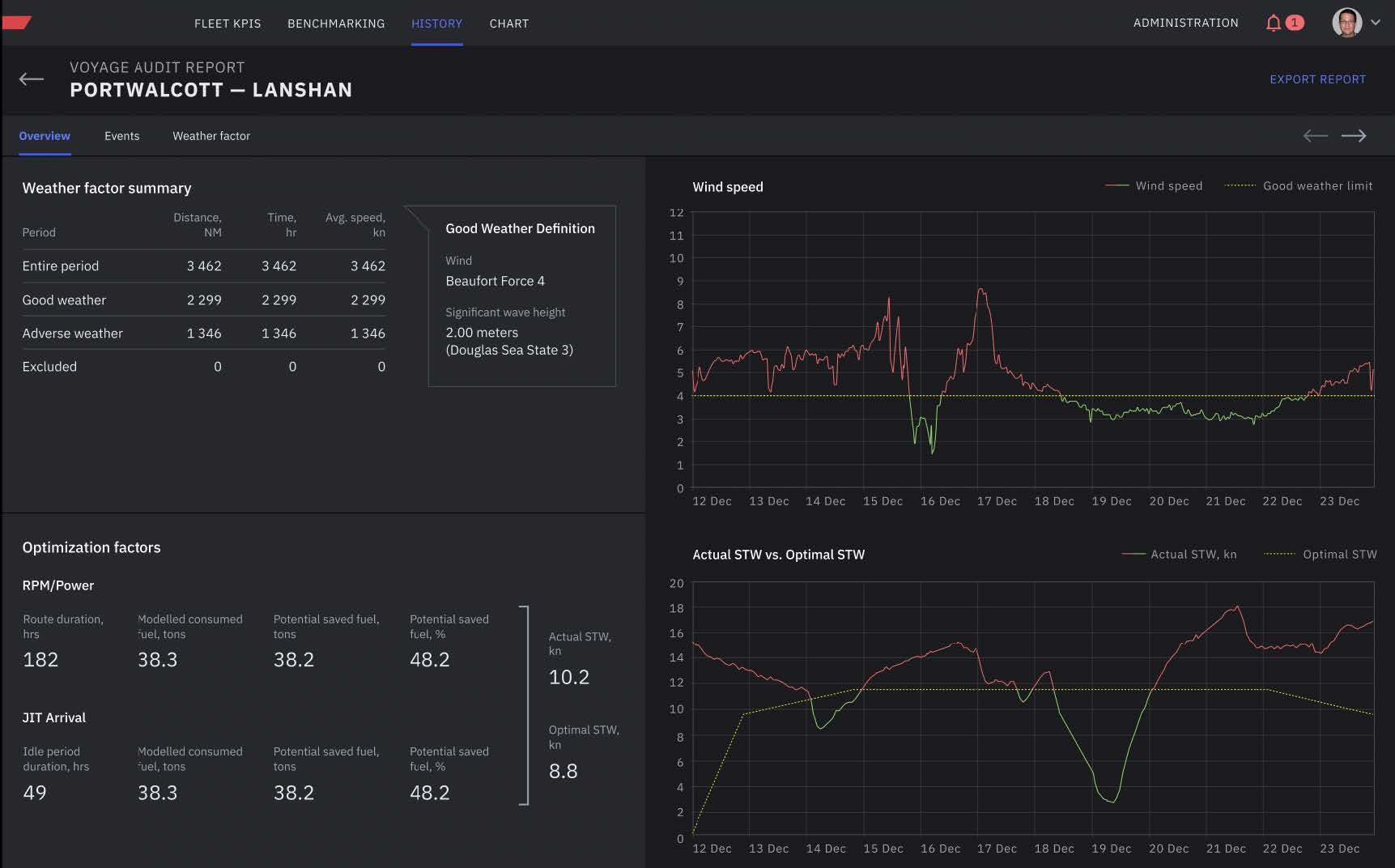The width and height of the screenshot is (1395, 868).
Task: Switch to the Chart section
Action: tap(508, 23)
